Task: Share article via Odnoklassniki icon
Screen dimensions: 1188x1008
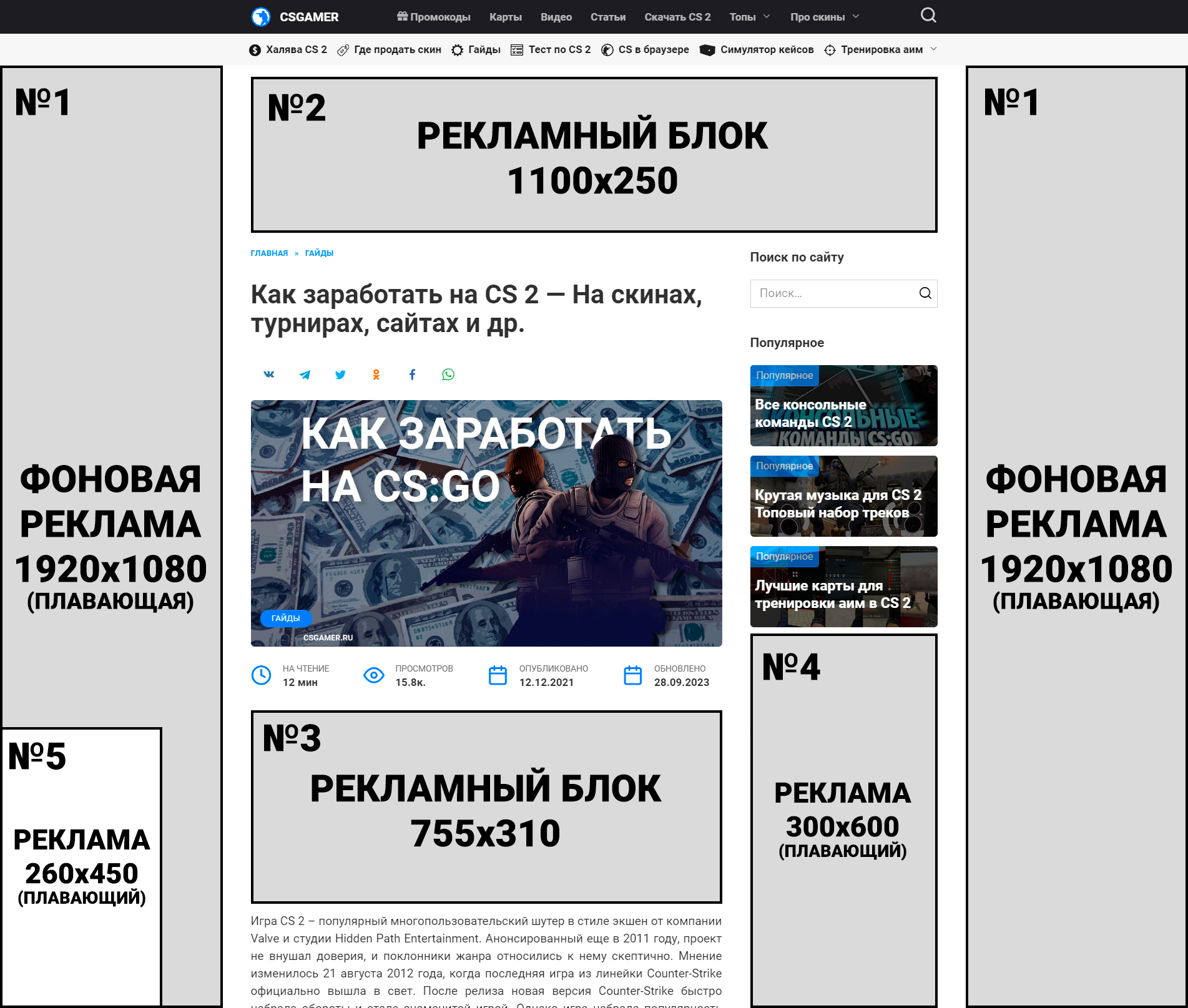Action: pyautogui.click(x=376, y=374)
